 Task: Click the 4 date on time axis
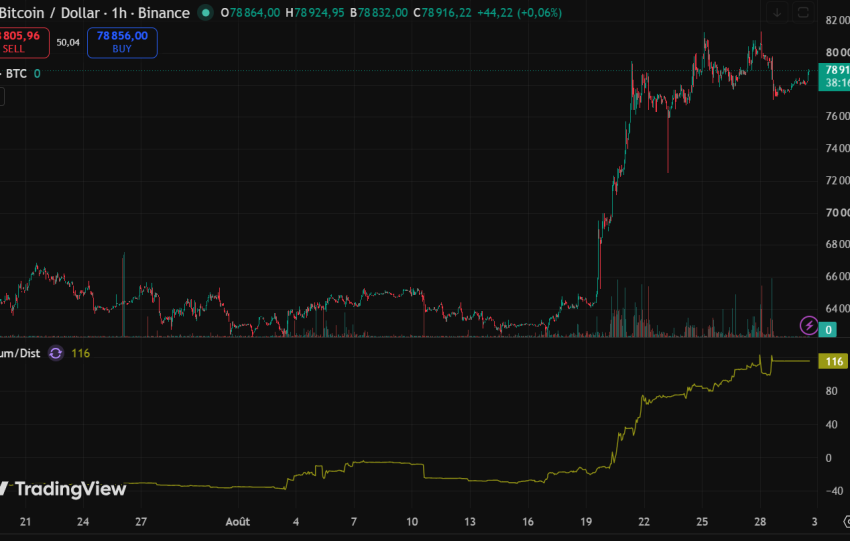coord(296,521)
